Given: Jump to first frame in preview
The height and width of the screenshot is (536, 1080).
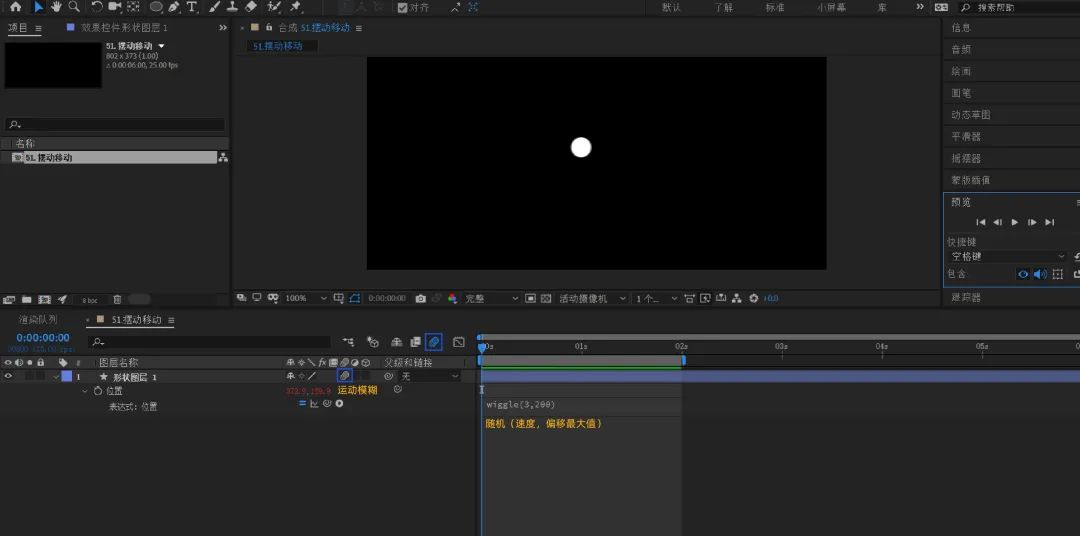Looking at the screenshot, I should (981, 223).
